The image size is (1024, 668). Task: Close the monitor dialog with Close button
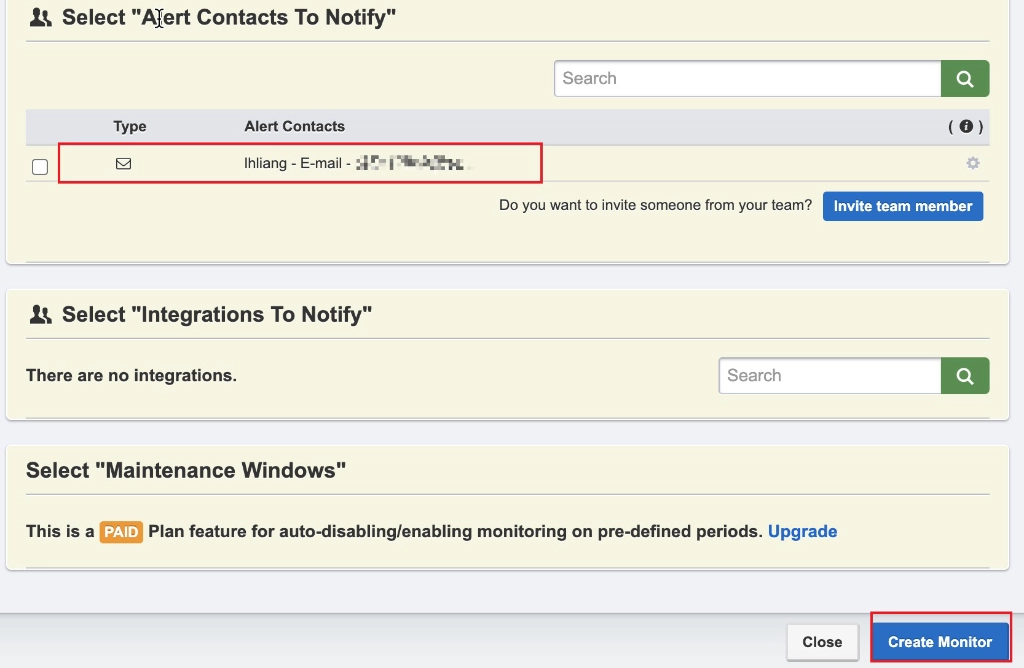click(822, 642)
